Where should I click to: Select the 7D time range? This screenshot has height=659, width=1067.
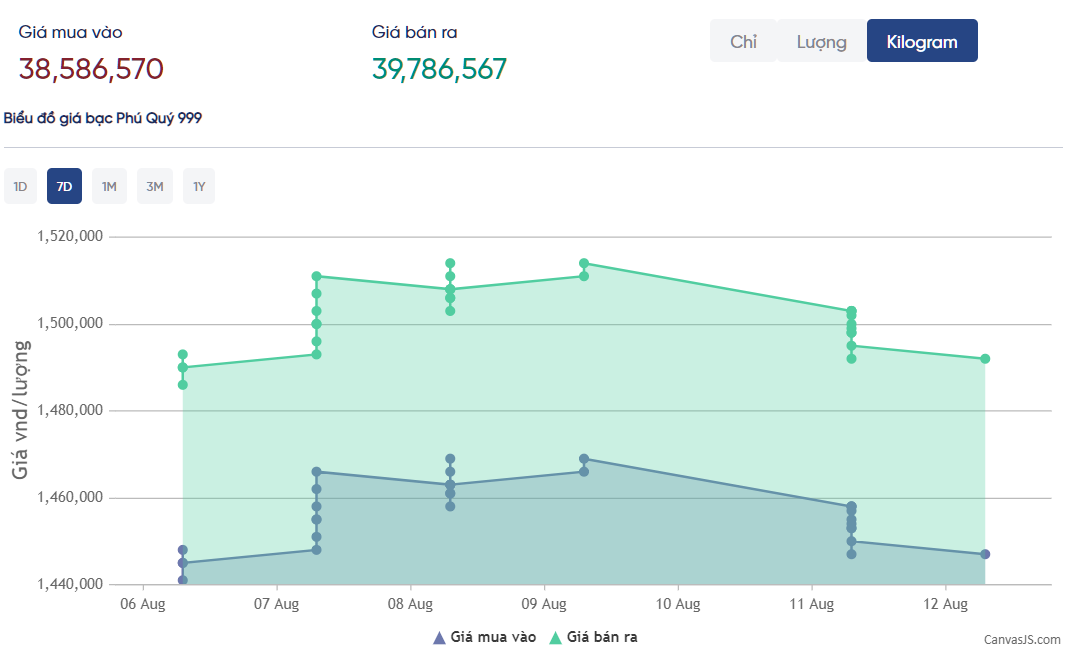click(x=64, y=186)
